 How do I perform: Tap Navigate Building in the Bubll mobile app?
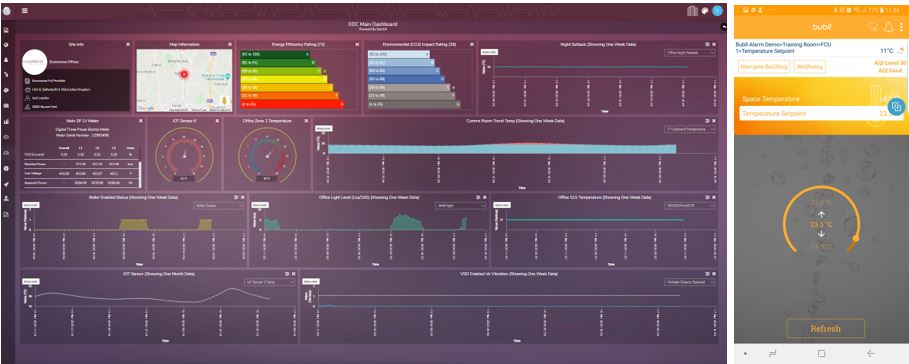pos(765,67)
